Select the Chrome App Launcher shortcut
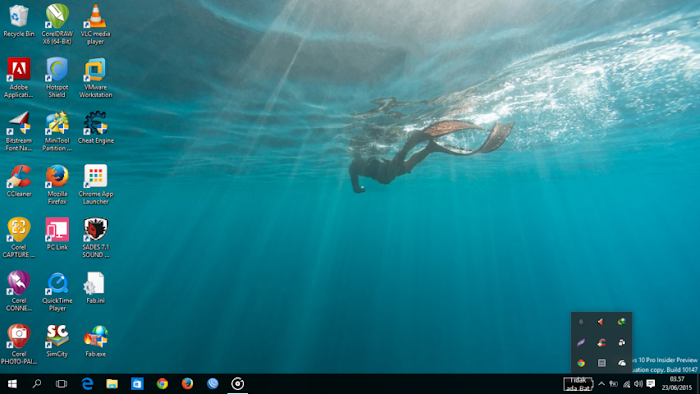The width and height of the screenshot is (700, 394). coord(96,185)
